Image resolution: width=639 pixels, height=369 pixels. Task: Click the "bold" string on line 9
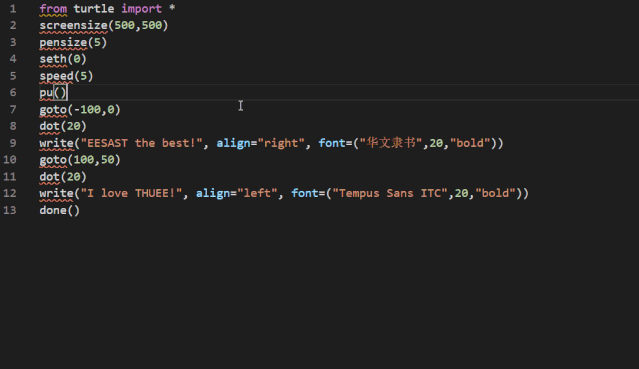470,143
